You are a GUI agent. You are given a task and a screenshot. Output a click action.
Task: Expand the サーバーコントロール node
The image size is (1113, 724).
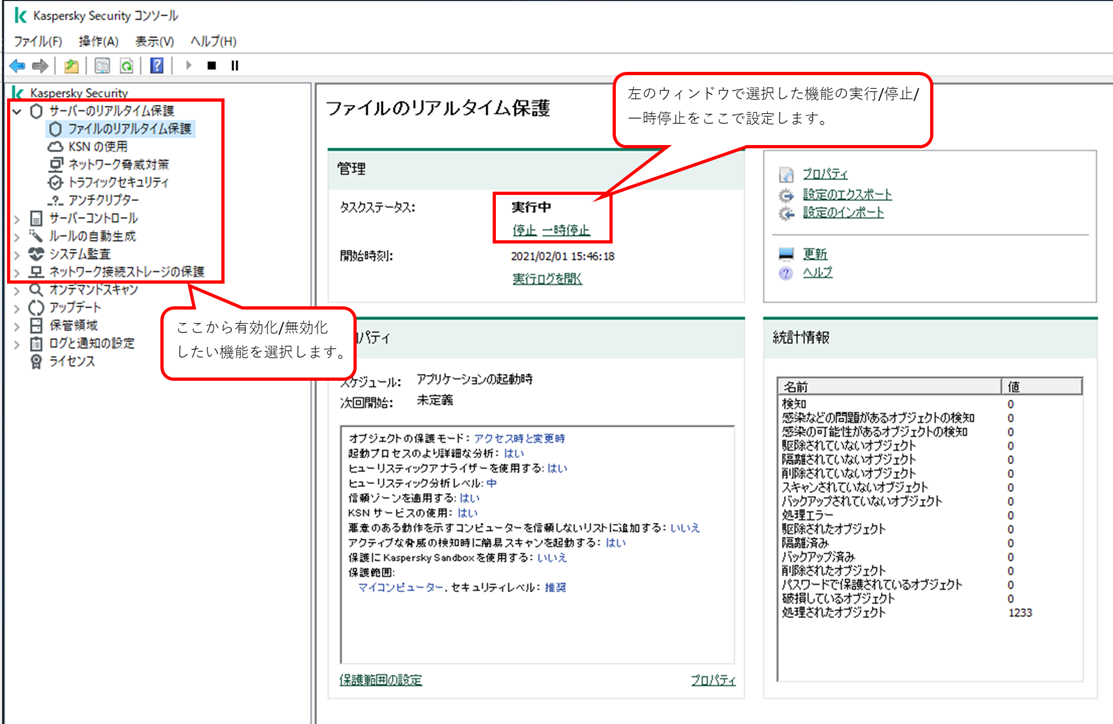tap(17, 219)
